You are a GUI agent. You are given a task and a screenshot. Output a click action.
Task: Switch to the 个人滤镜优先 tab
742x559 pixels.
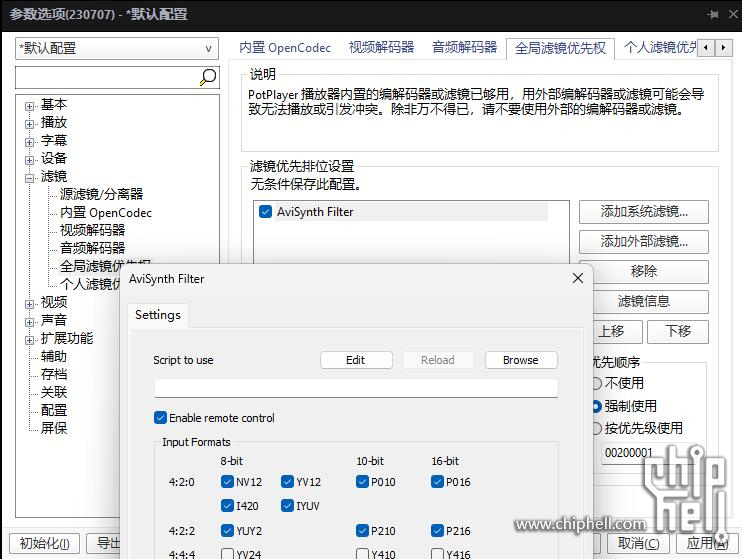[x=660, y=47]
